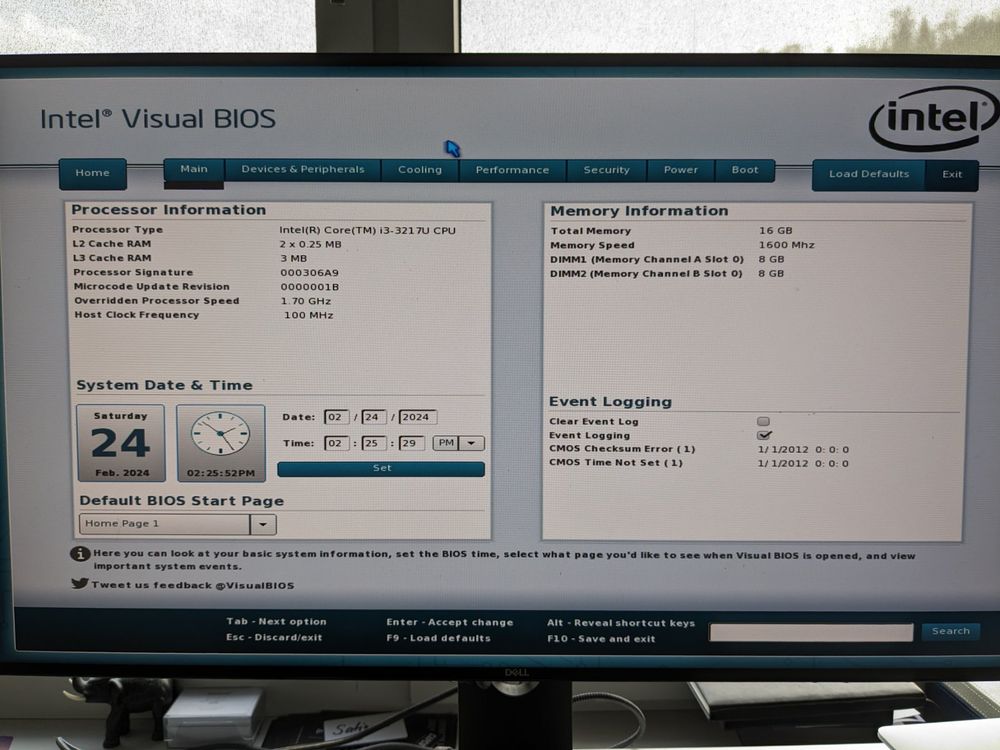
Task: Click the Load Defaults button
Action: 868,173
